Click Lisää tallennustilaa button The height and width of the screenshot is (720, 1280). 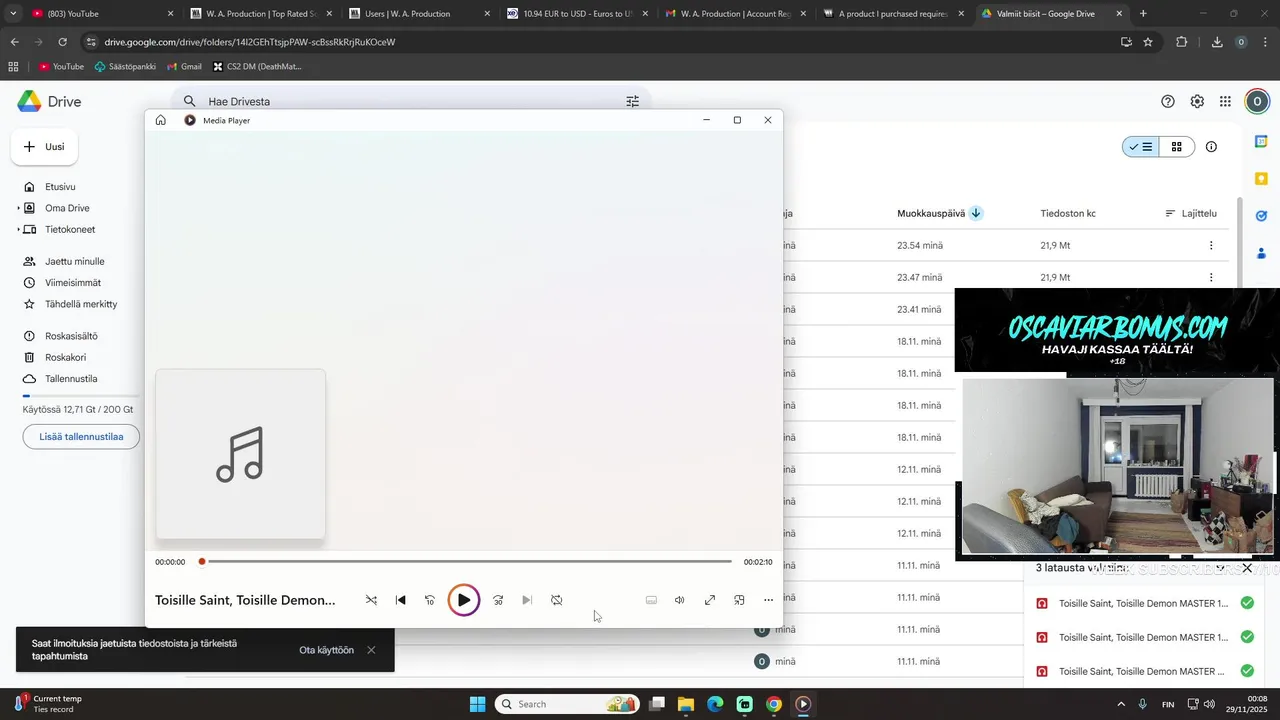coord(81,437)
